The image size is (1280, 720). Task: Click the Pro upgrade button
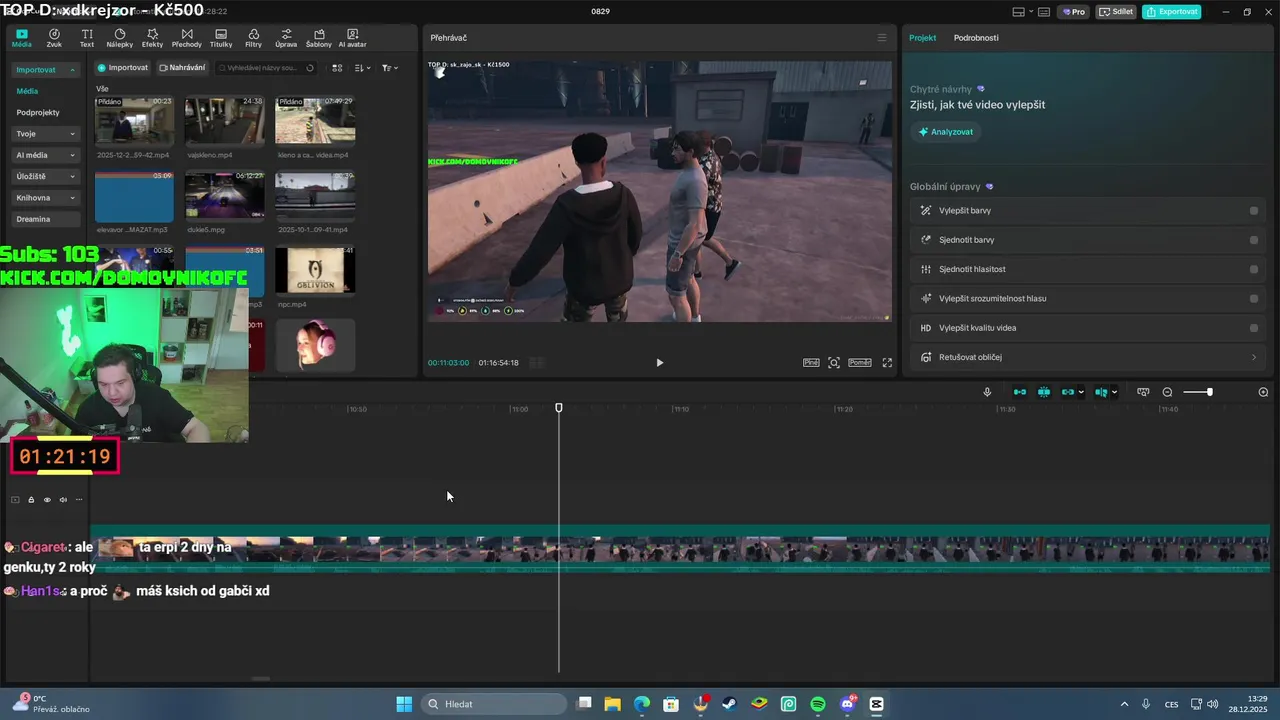point(1074,12)
